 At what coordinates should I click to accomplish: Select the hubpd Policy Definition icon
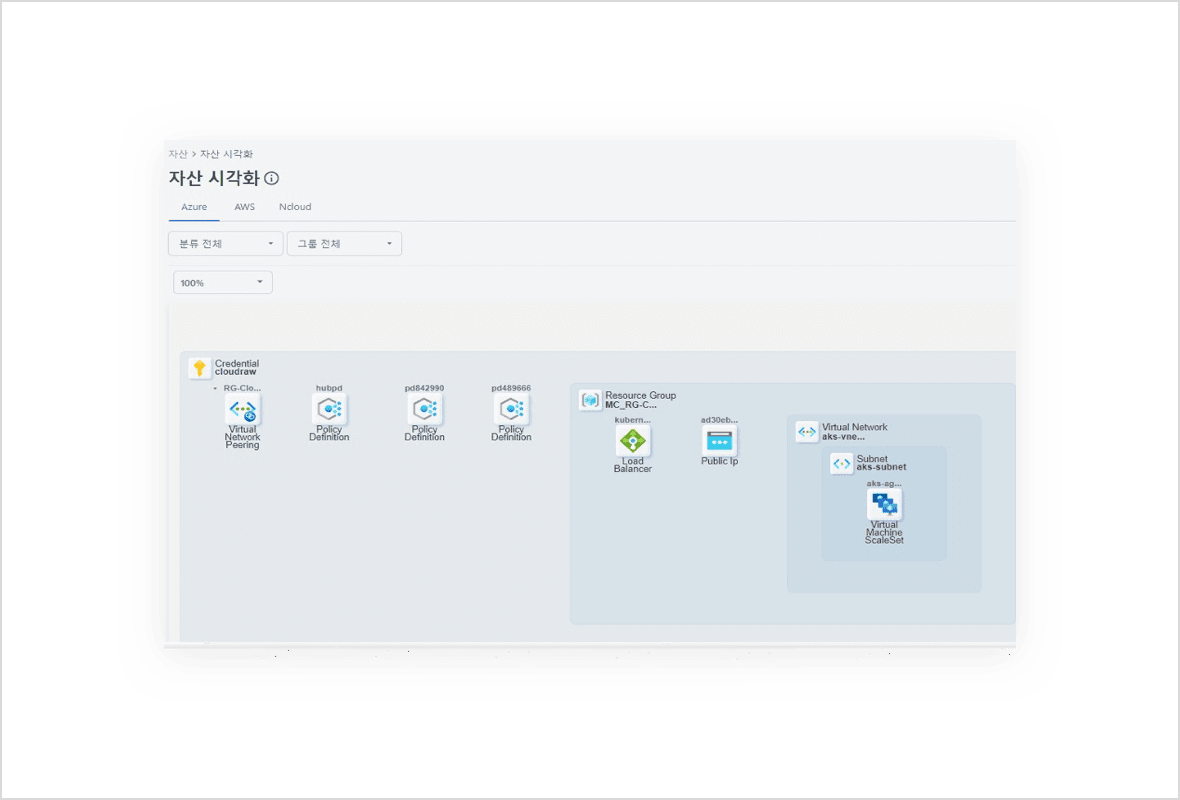coord(328,409)
